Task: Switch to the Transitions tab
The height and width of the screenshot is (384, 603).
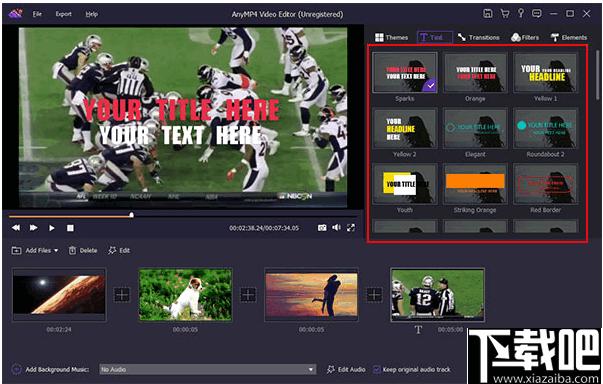Action: point(479,37)
